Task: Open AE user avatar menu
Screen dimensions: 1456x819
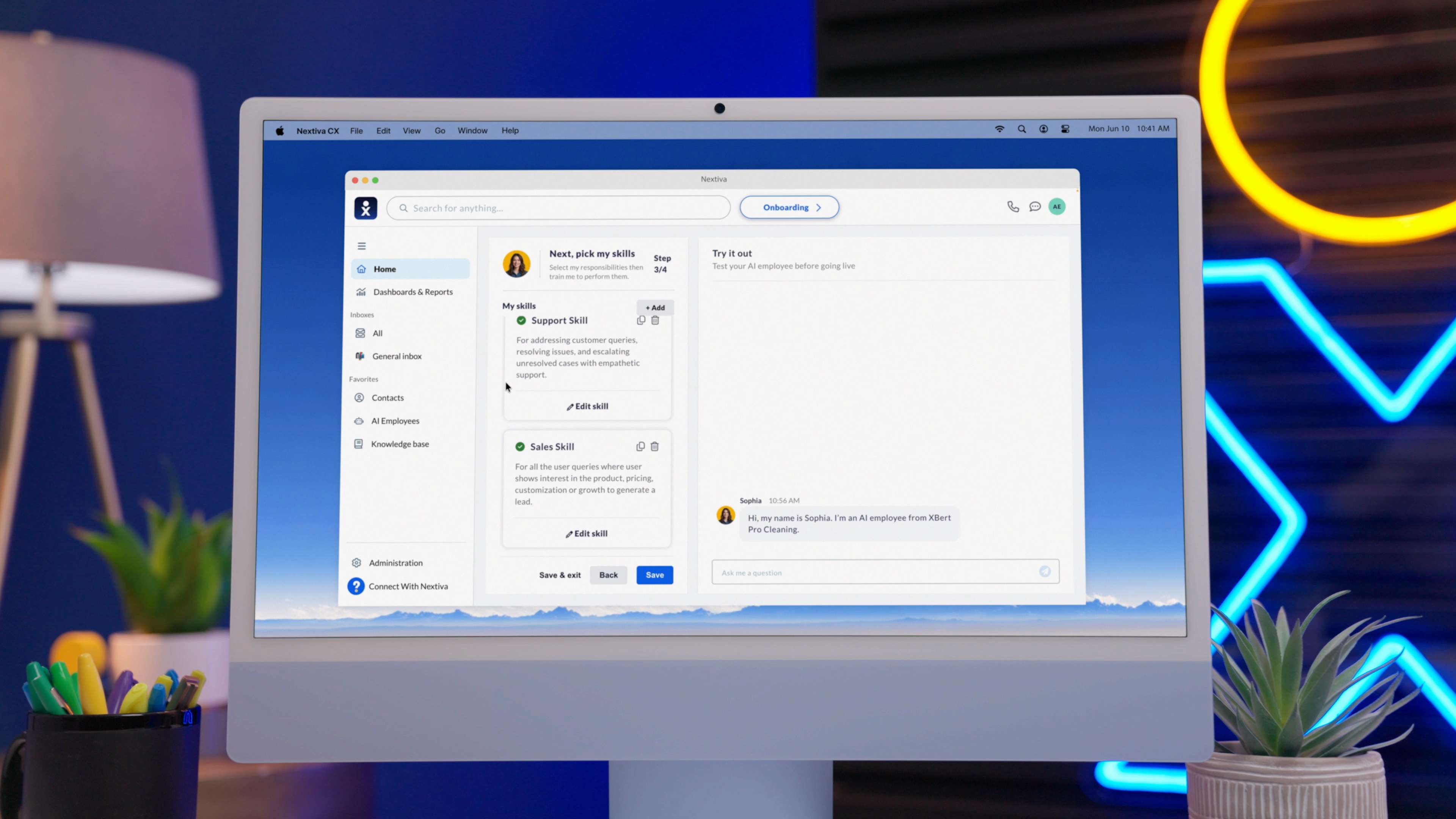Action: 1056,207
